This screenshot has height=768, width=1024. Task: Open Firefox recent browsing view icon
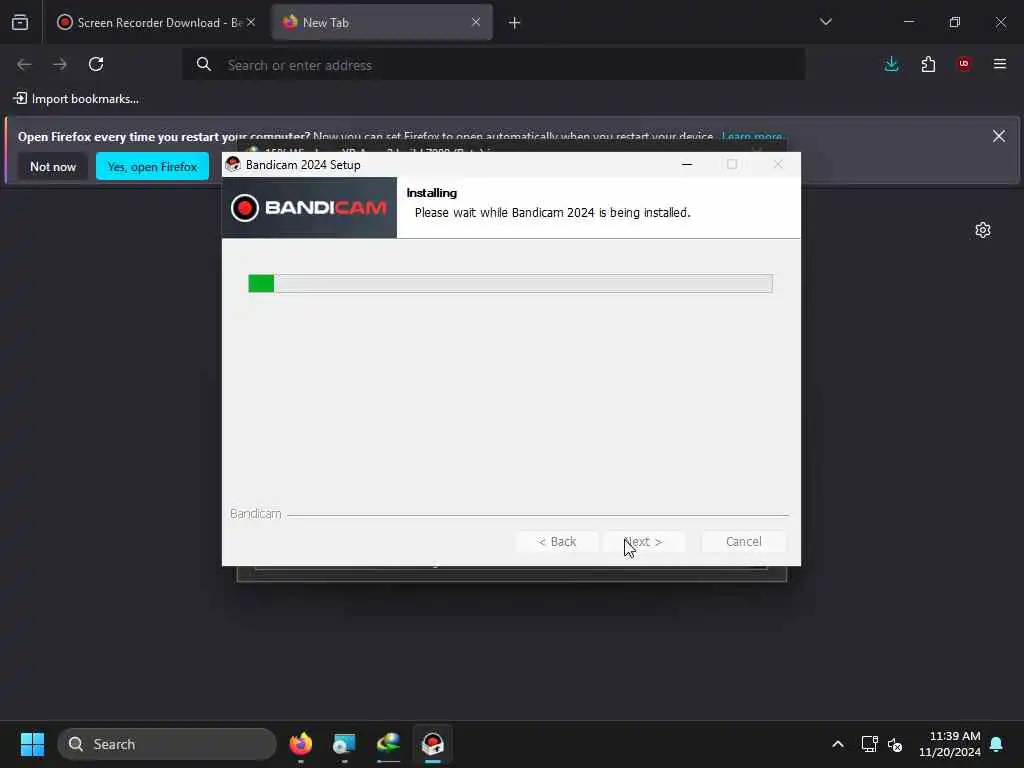pyautogui.click(x=20, y=22)
